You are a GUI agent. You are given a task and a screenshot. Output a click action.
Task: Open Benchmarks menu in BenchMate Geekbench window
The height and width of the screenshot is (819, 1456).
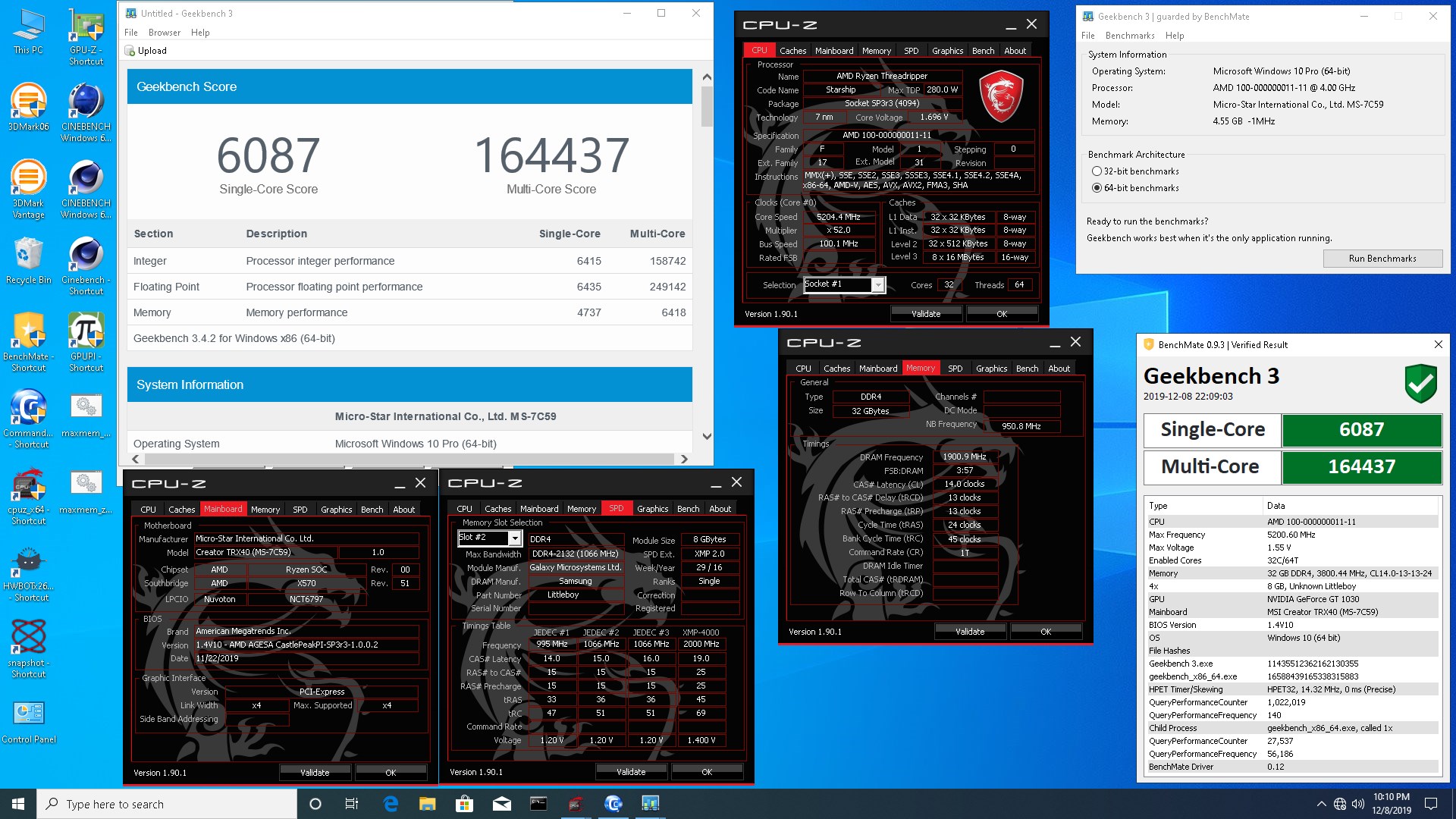(1130, 36)
